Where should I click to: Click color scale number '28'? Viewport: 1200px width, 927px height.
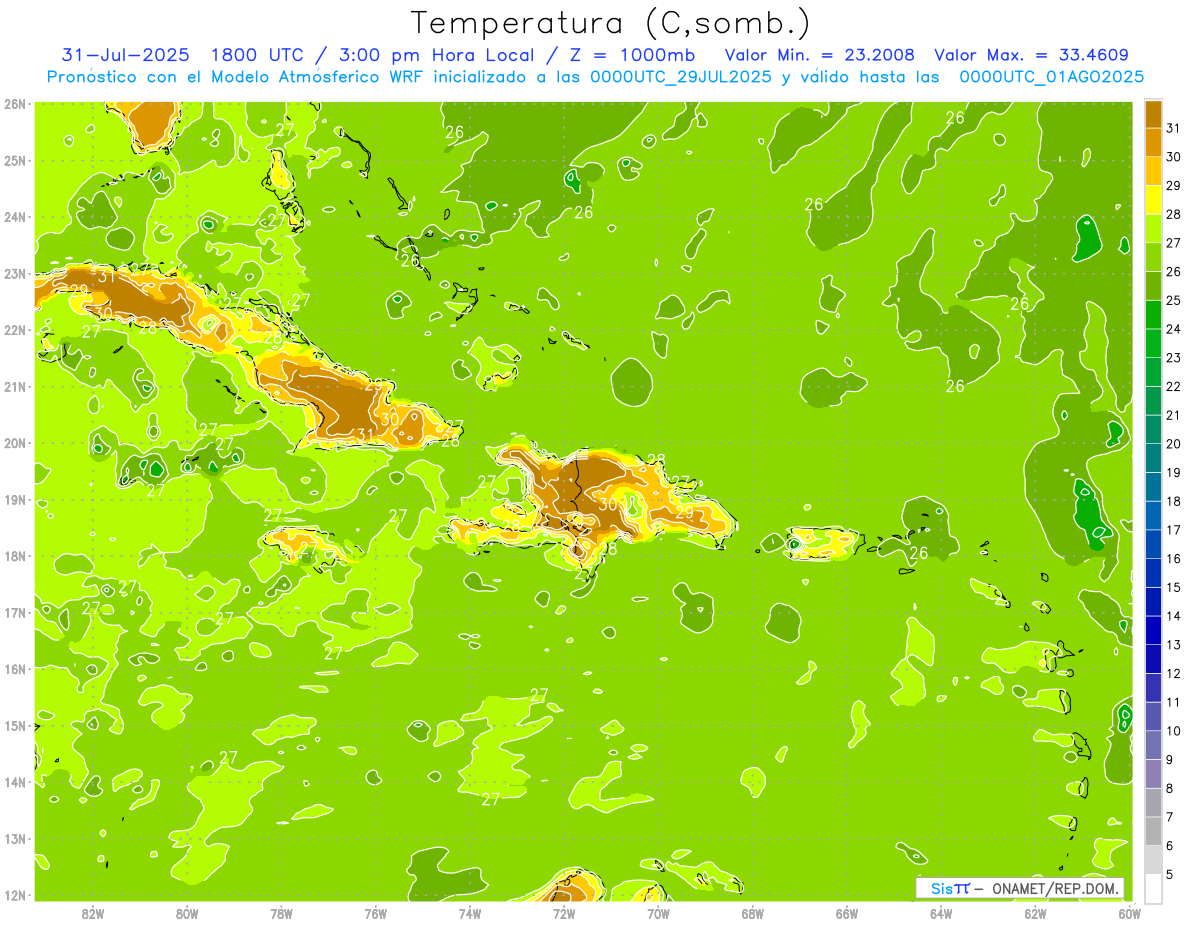(1175, 214)
